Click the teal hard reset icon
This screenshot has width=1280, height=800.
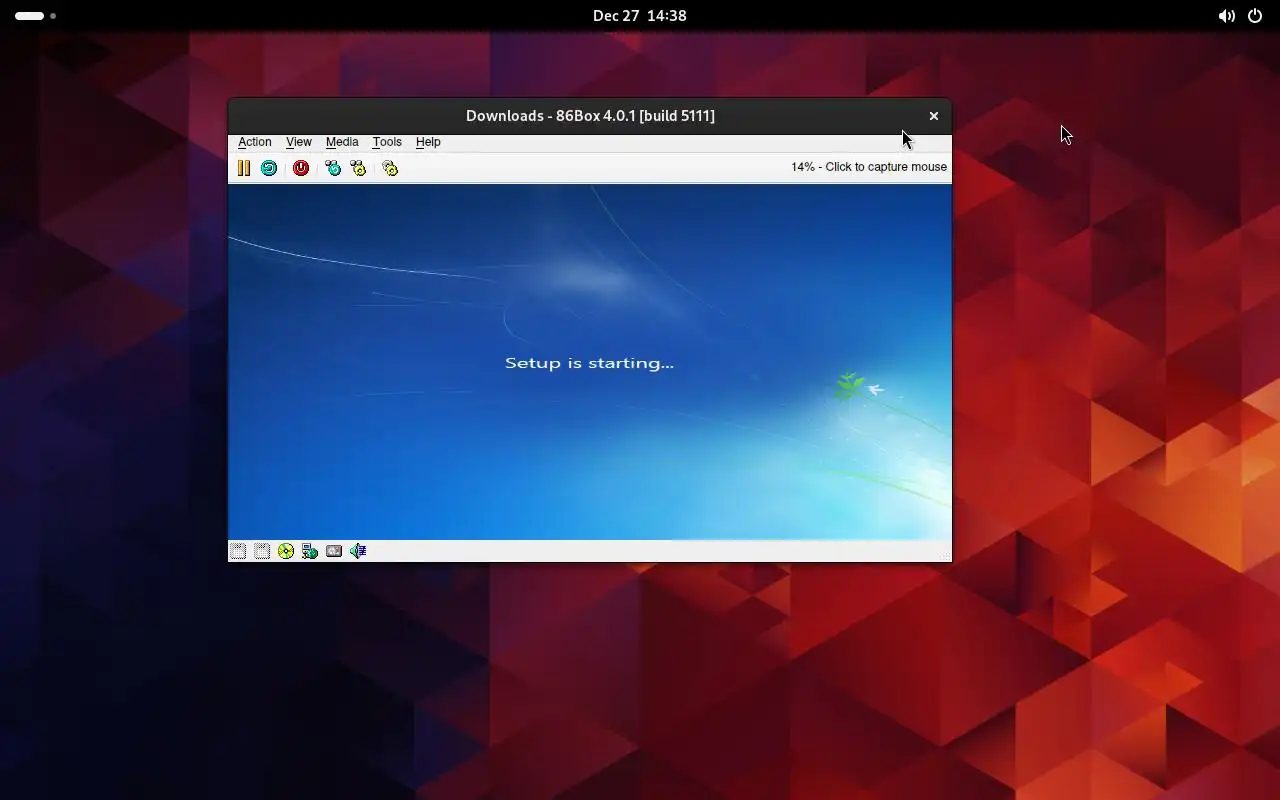click(x=269, y=168)
